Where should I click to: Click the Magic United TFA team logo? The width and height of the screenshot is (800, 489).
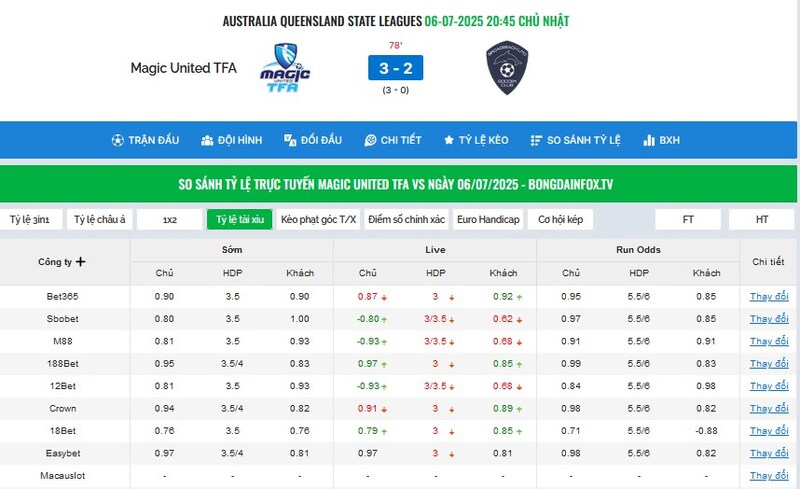tap(285, 68)
